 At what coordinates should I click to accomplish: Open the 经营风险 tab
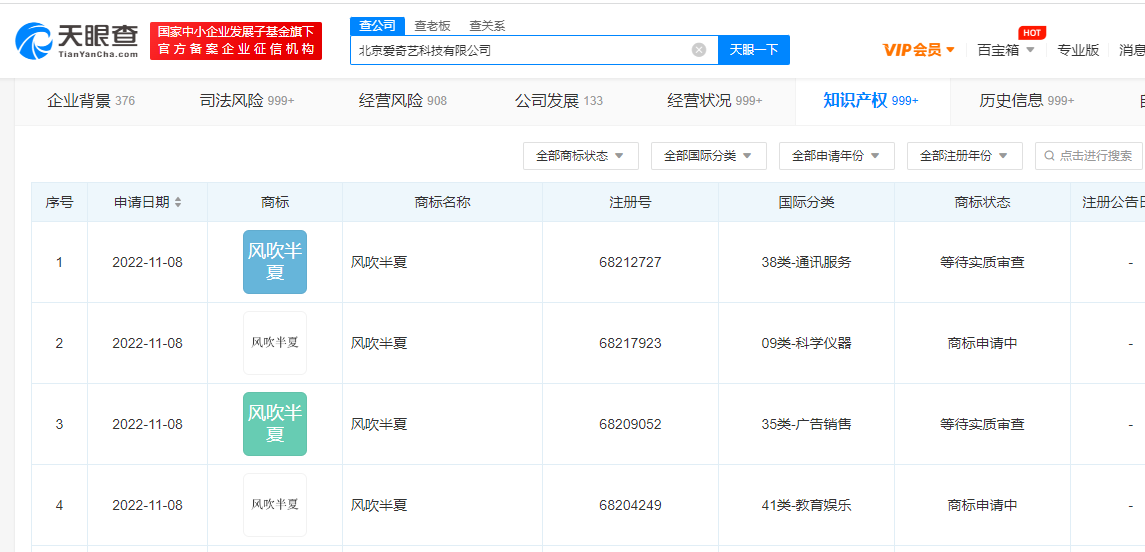tap(402, 101)
